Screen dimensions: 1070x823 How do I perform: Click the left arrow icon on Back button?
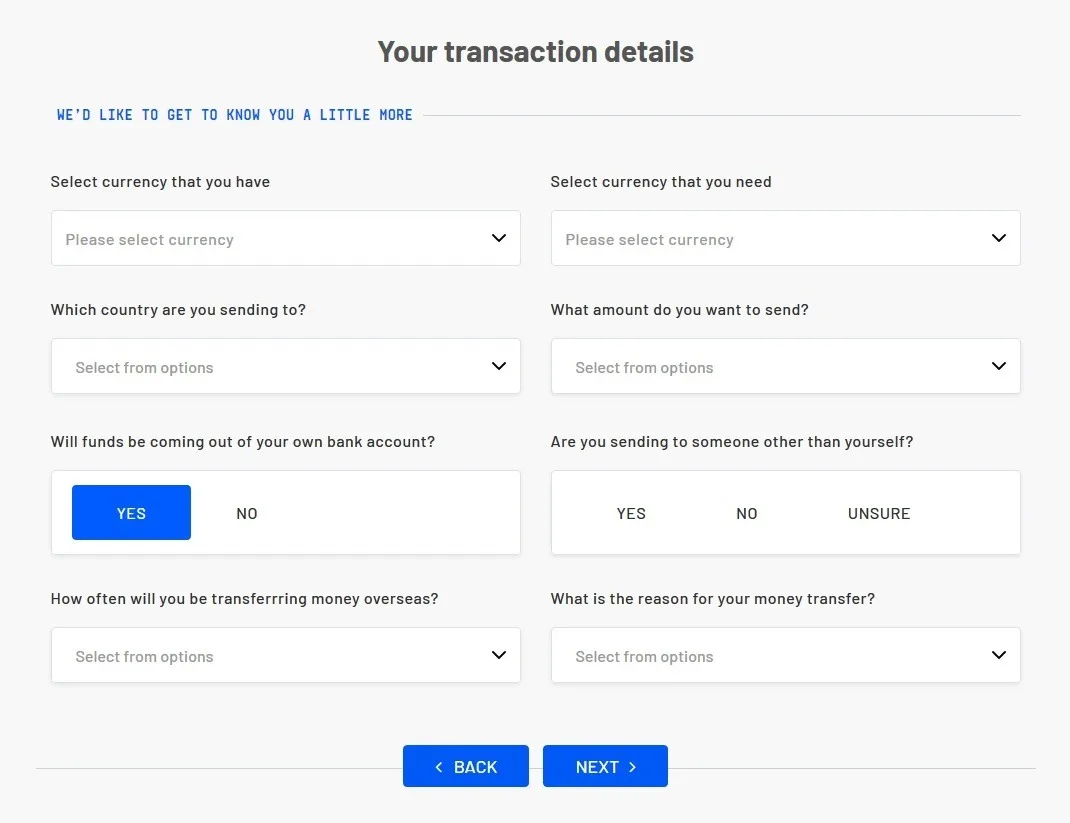pyautogui.click(x=439, y=767)
